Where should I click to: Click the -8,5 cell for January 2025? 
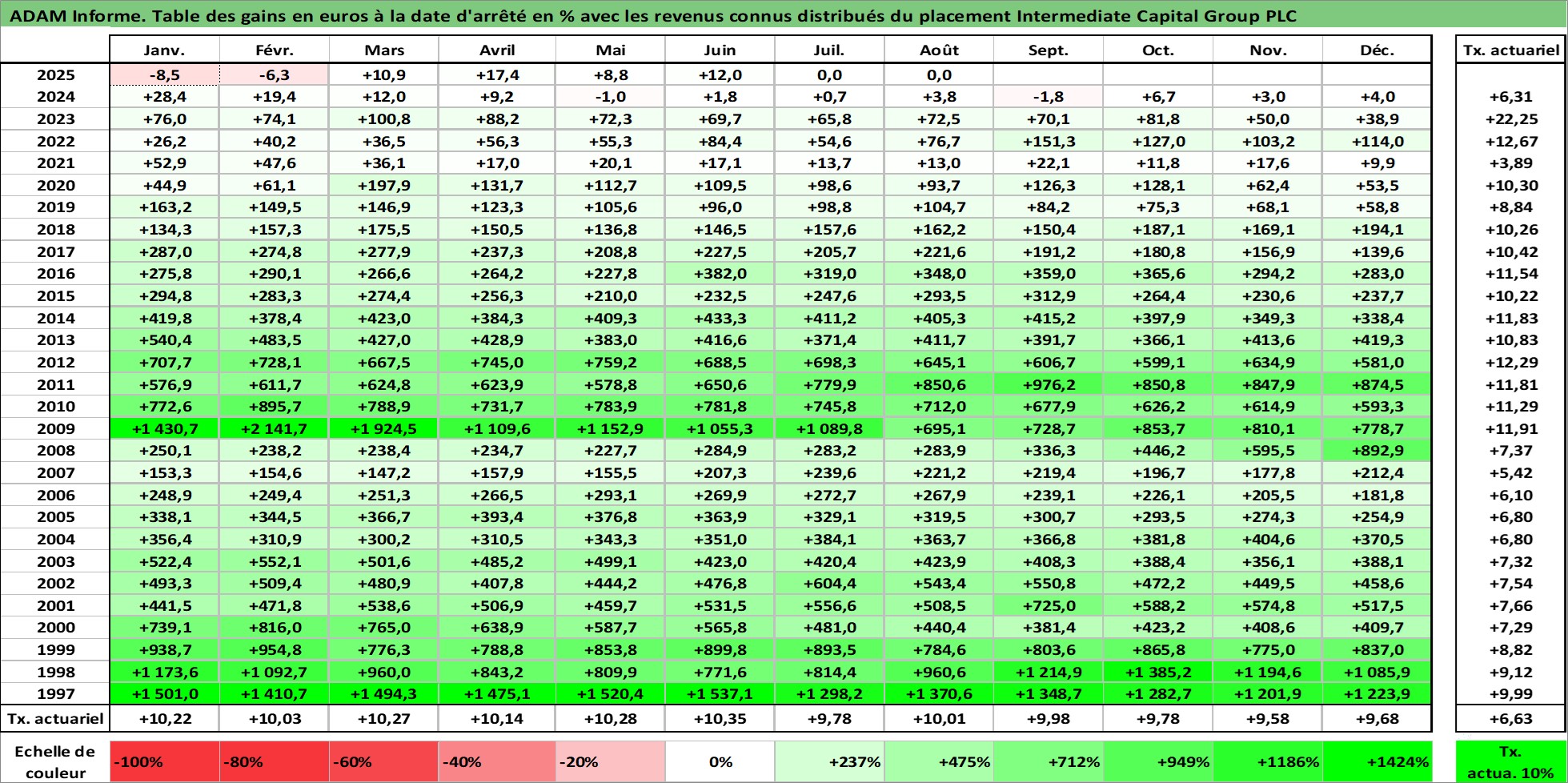(164, 74)
